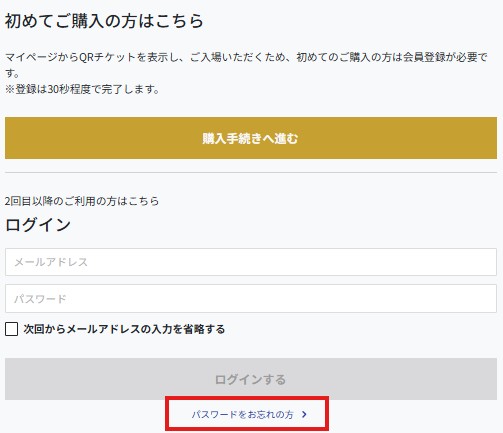Click the マイページからQRチケット description paragraph
The height and width of the screenshot is (433, 503).
click(x=246, y=65)
